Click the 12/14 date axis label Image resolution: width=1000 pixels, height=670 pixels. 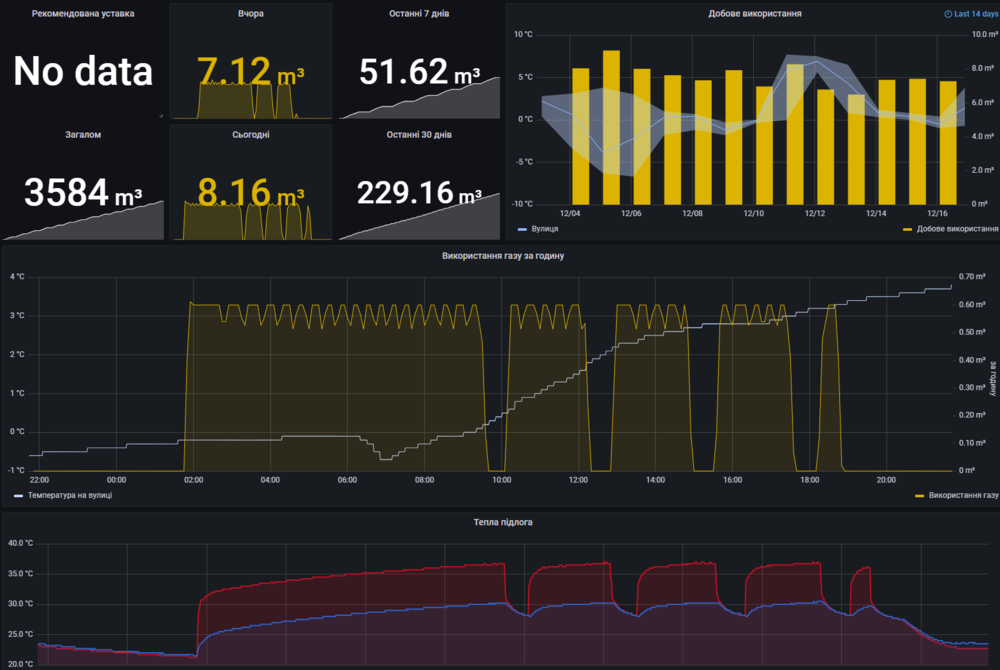(x=876, y=214)
